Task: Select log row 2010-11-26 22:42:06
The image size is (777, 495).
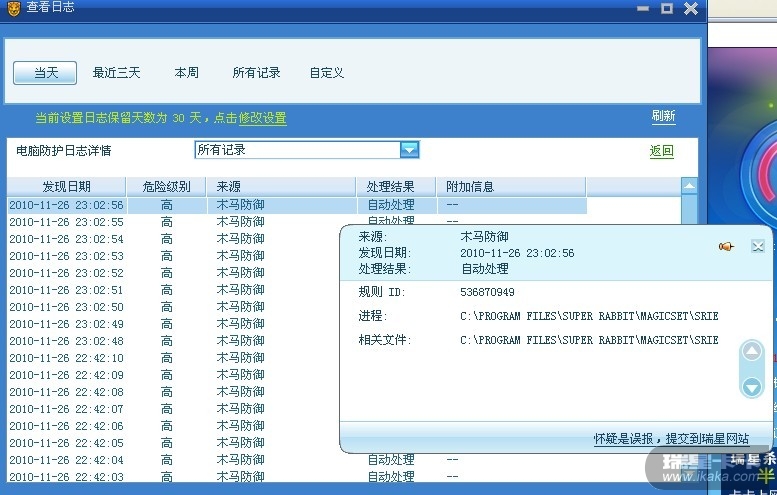Action: click(x=173, y=426)
